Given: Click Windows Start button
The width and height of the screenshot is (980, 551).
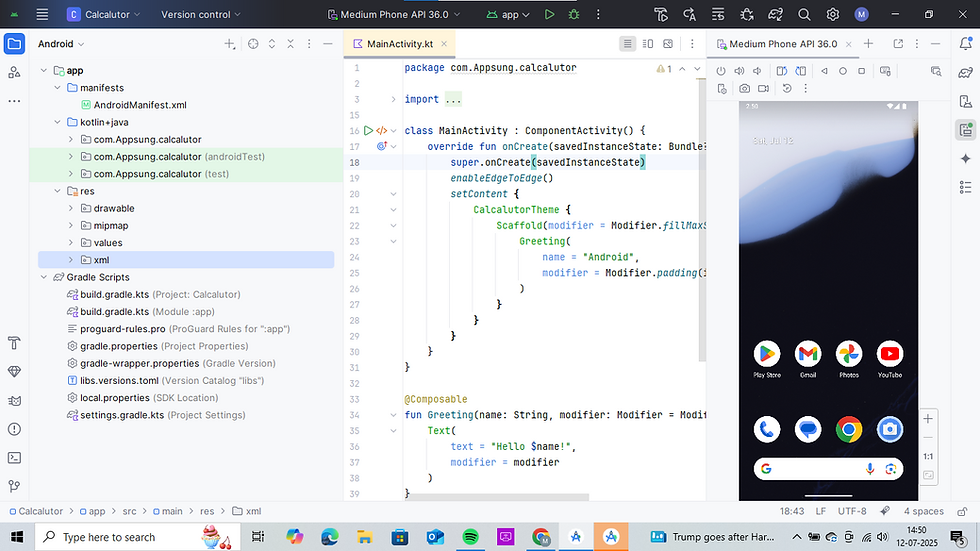Looking at the screenshot, I should pyautogui.click(x=17, y=537).
